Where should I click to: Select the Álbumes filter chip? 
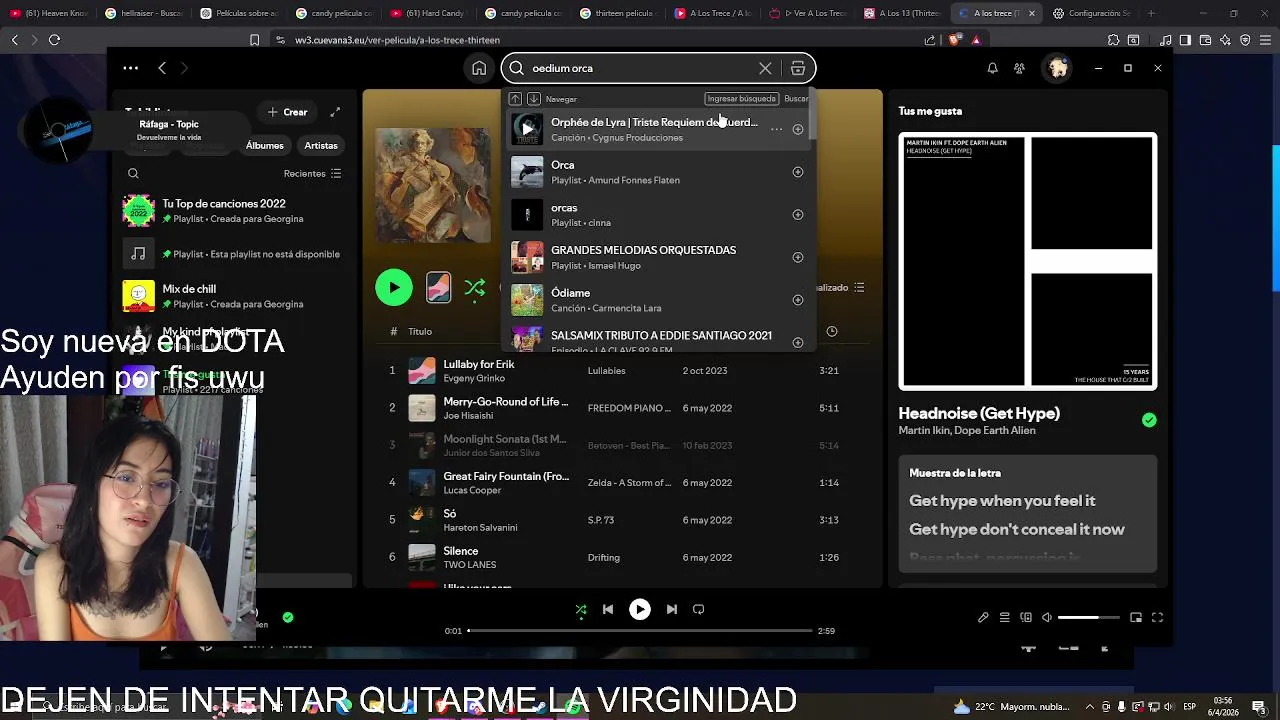click(265, 145)
